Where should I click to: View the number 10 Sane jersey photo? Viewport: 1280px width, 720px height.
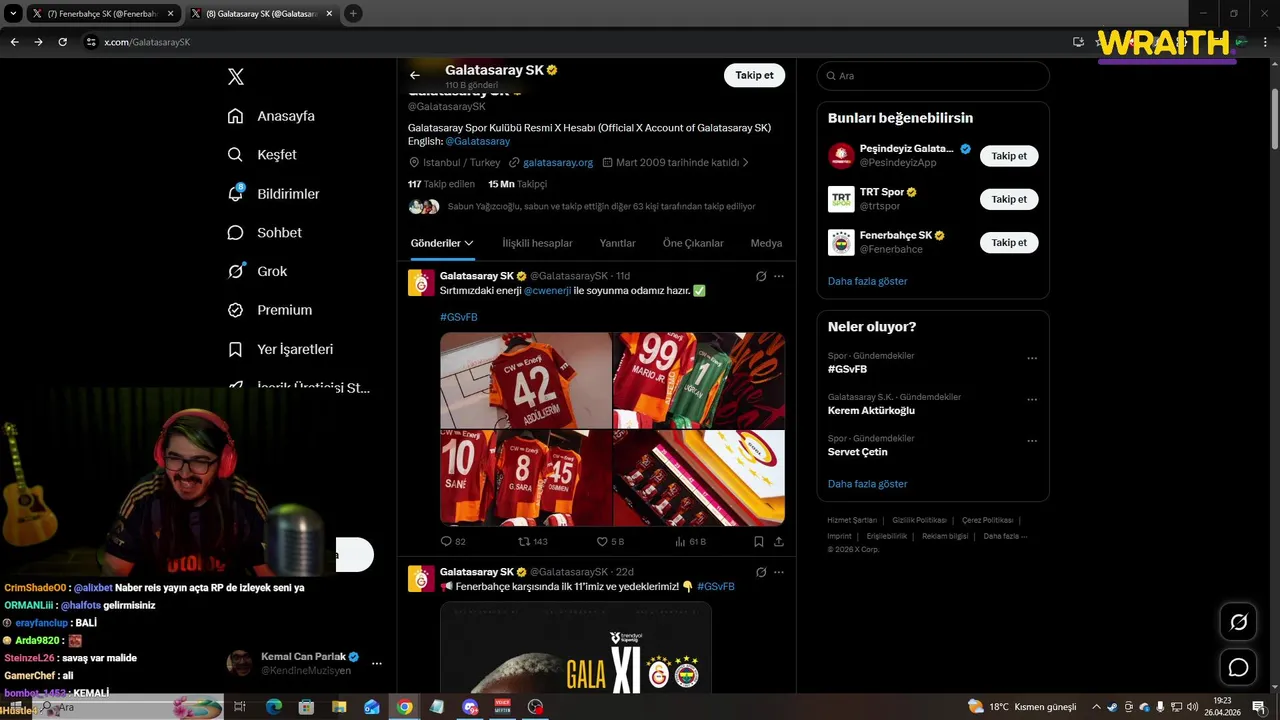click(x=526, y=478)
